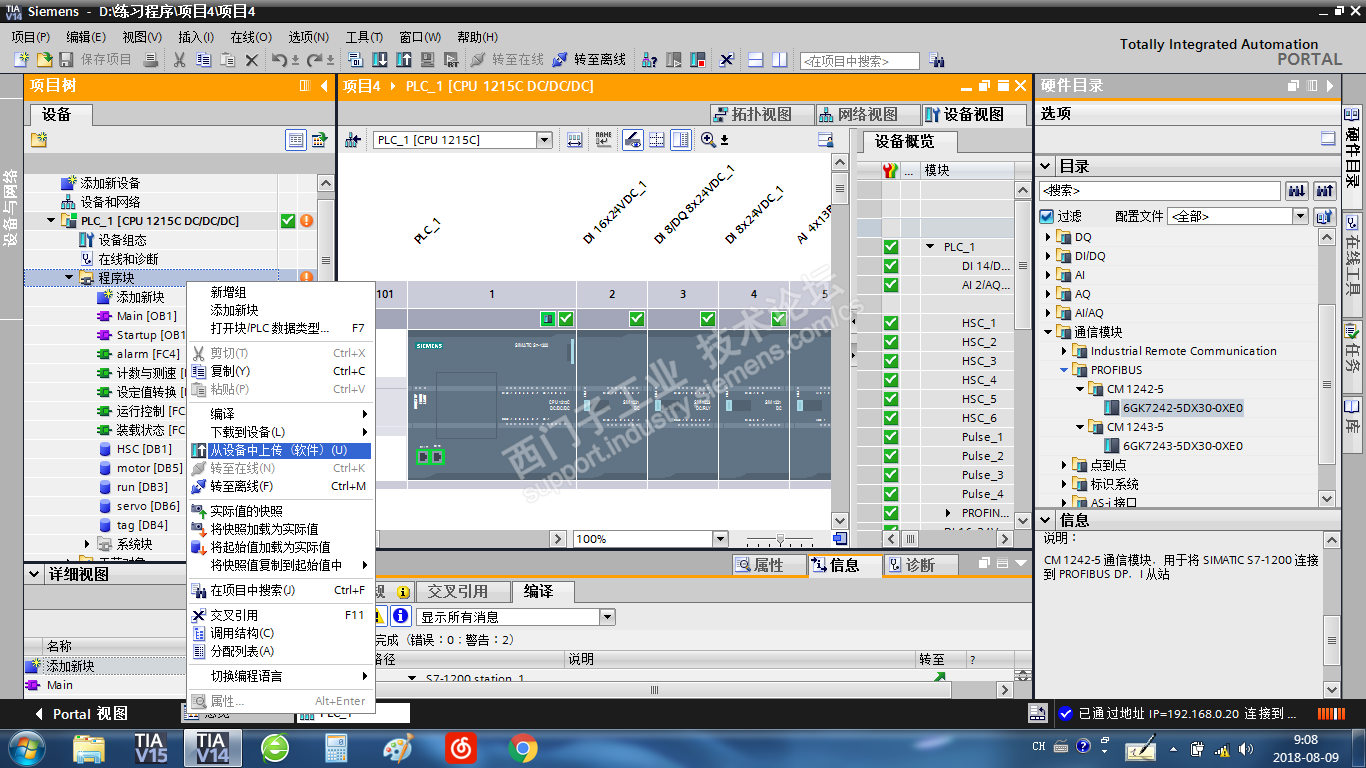This screenshot has width=1366, height=768.
Task: Click the download to device toolbar icon
Action: (x=380, y=60)
